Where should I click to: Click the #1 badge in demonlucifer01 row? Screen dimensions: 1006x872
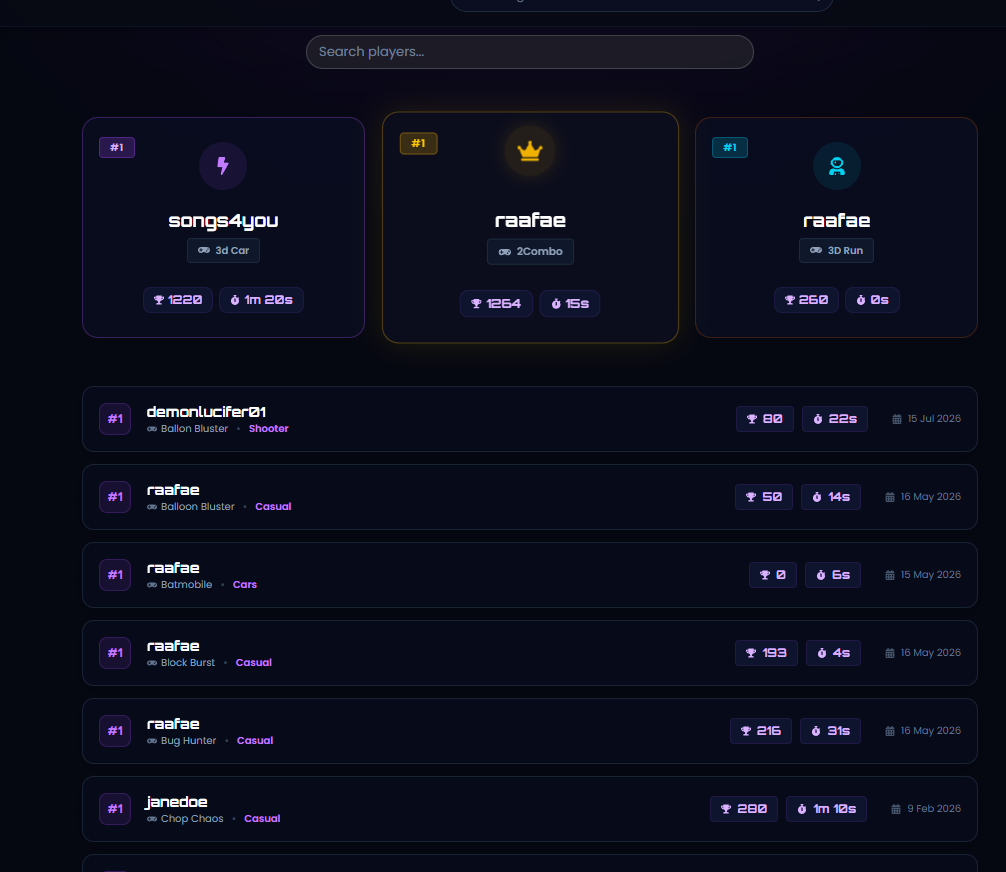[x=115, y=419]
